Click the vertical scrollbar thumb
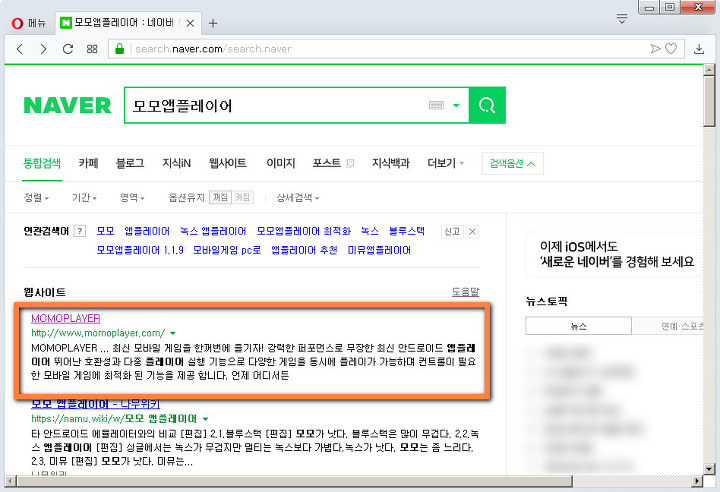This screenshot has width=720, height=492. point(709,101)
